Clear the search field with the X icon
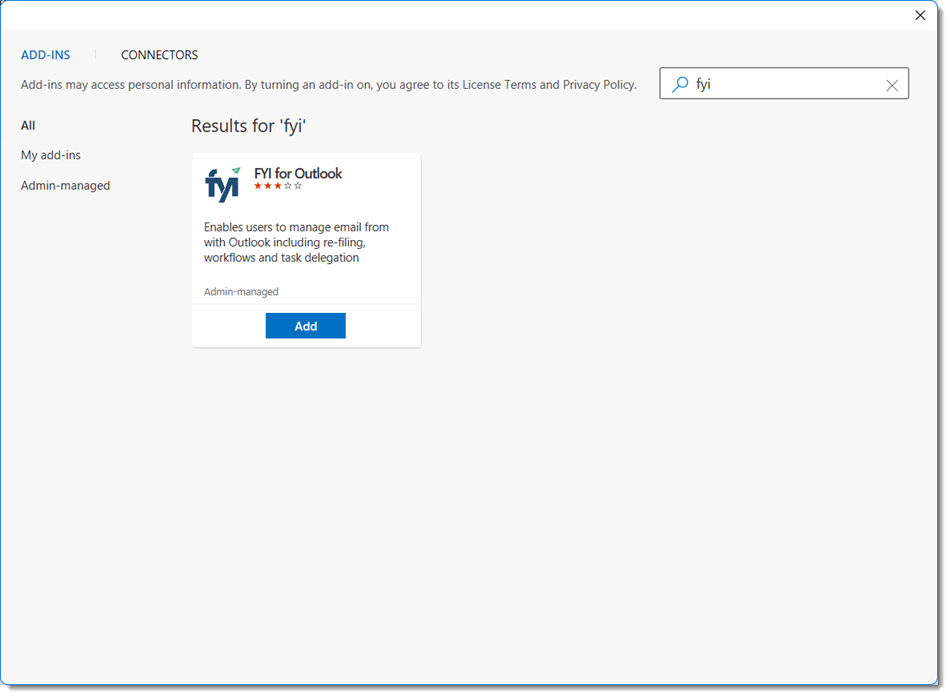This screenshot has height=697, width=950. point(891,85)
